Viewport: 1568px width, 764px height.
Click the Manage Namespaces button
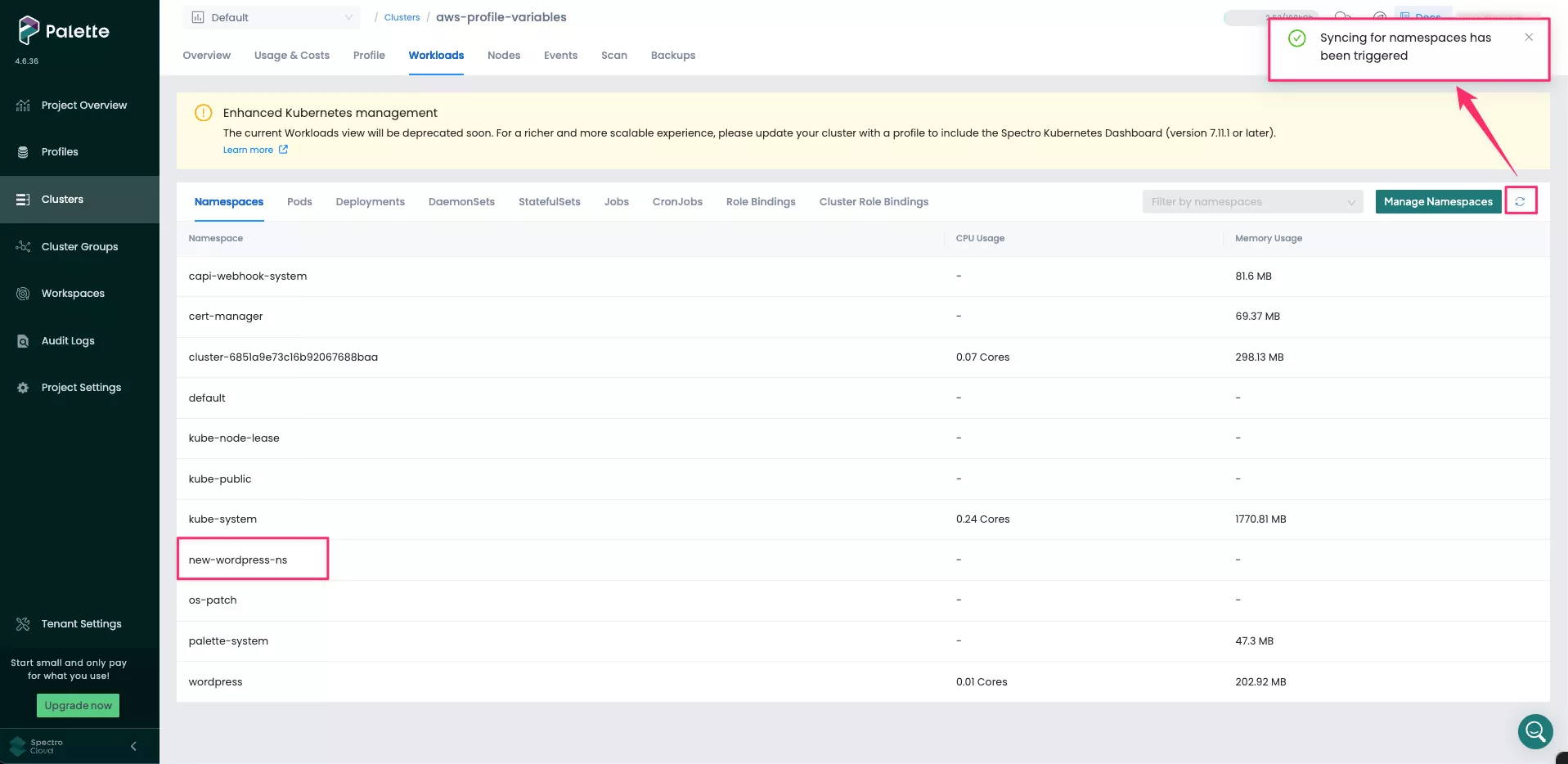pos(1438,201)
